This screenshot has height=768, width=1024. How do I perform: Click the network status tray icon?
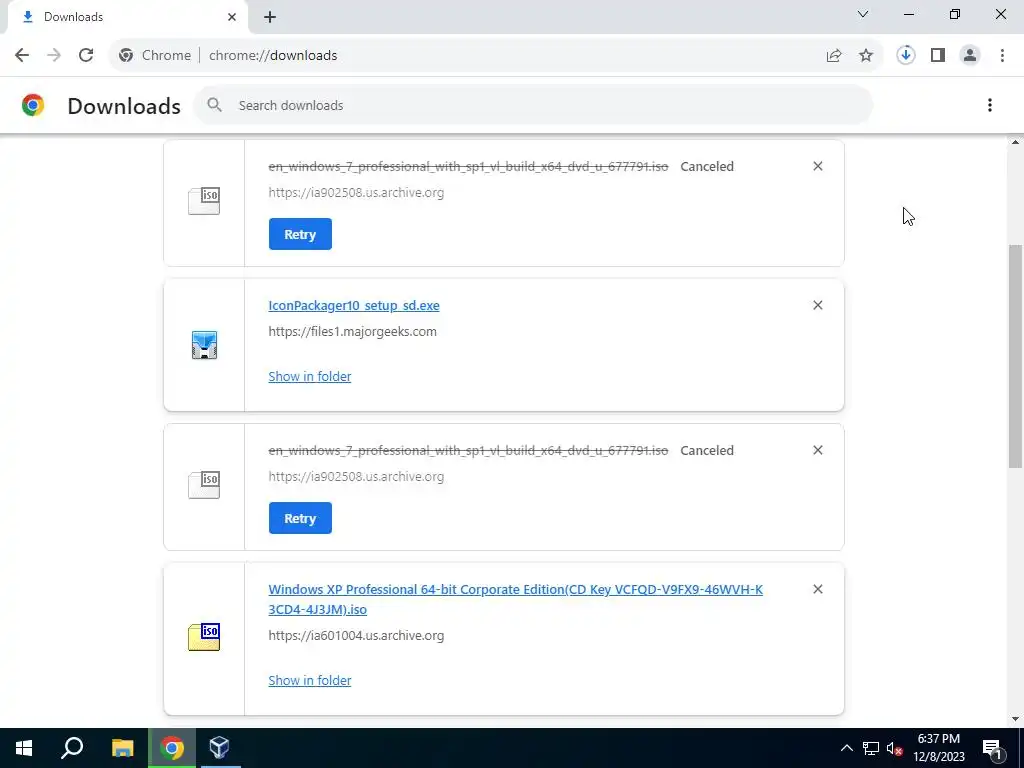pyautogui.click(x=871, y=748)
